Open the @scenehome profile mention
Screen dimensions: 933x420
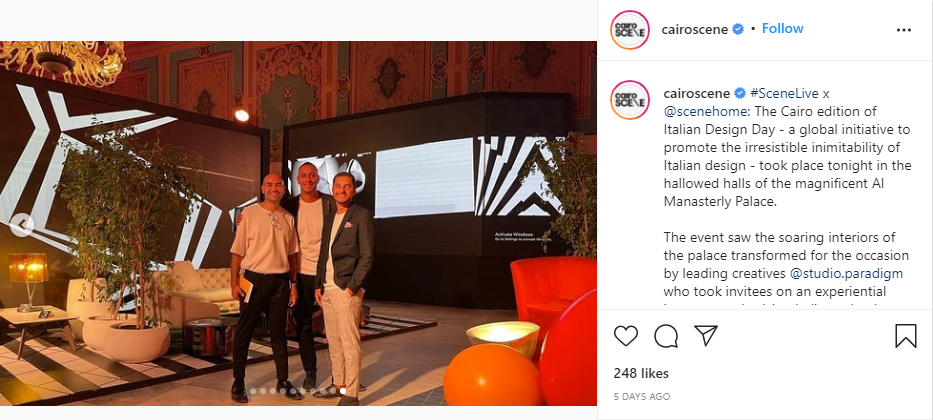(700, 111)
